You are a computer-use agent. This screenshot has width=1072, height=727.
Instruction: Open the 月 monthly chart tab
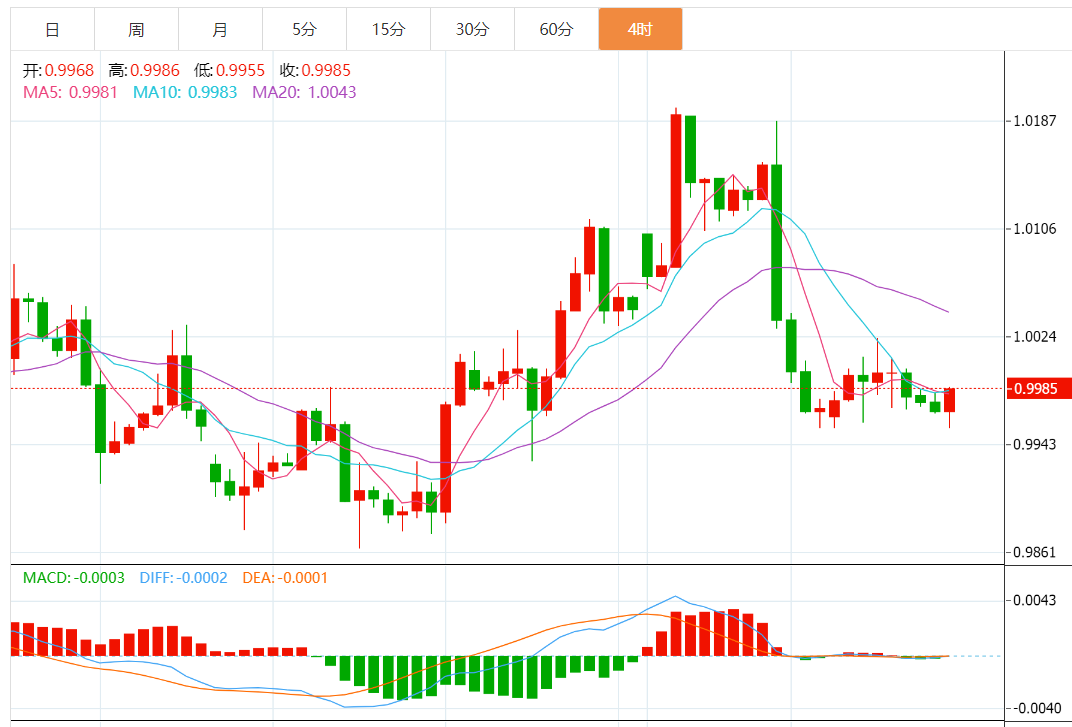[220, 29]
